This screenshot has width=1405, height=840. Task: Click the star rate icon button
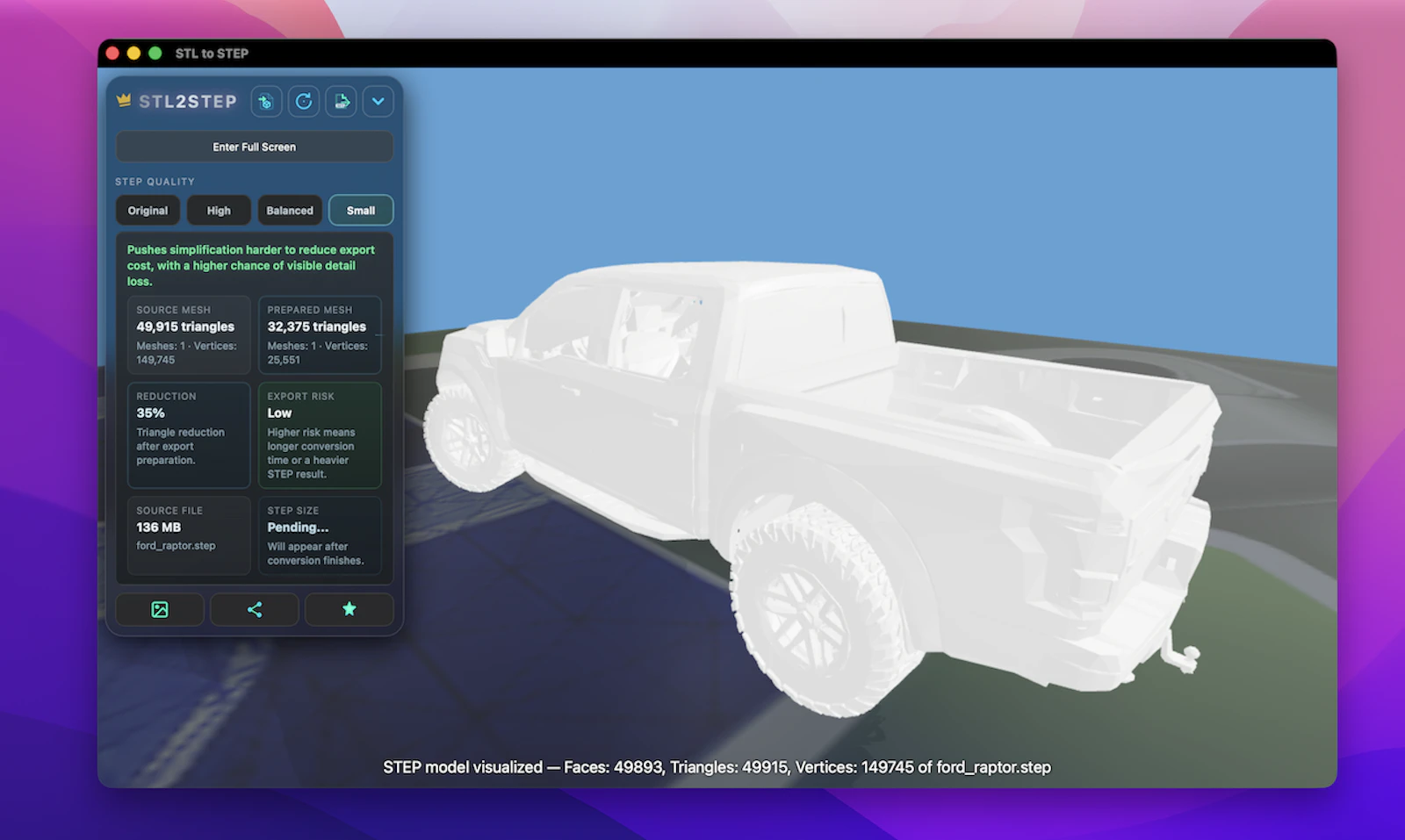pyautogui.click(x=349, y=609)
